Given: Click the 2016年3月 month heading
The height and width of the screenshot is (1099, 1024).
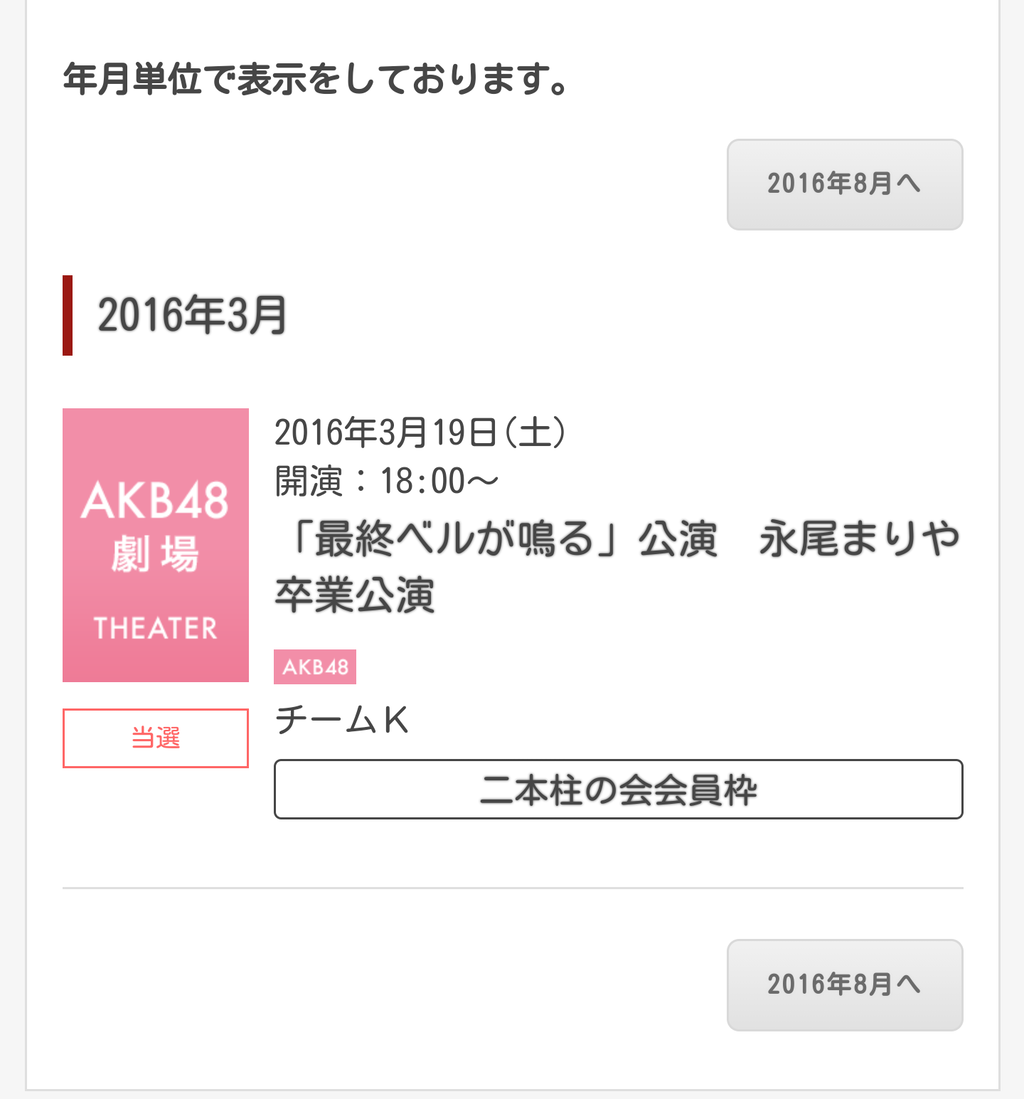Looking at the screenshot, I should coord(192,316).
